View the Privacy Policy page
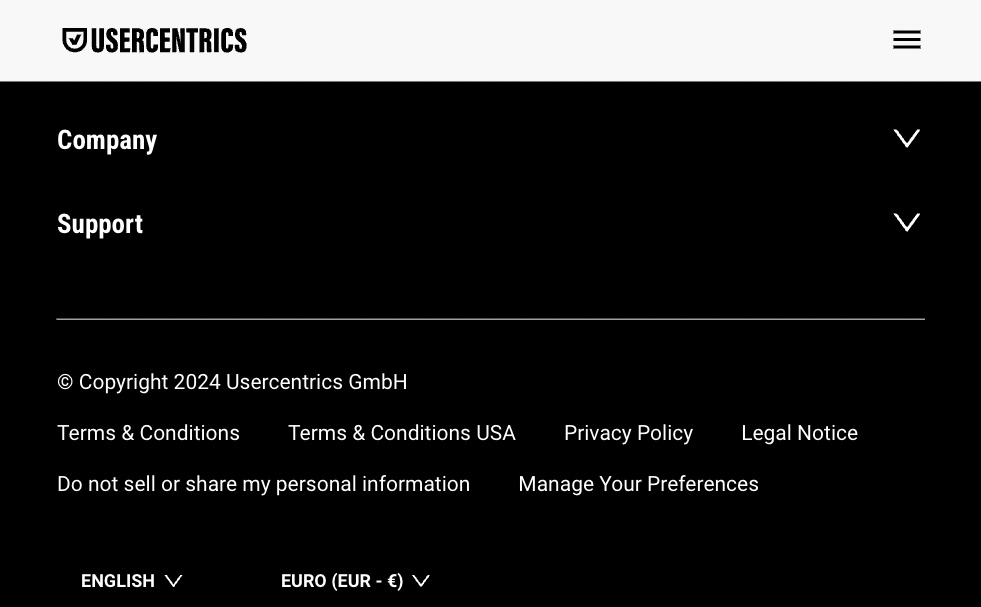981x607 pixels. (628, 433)
